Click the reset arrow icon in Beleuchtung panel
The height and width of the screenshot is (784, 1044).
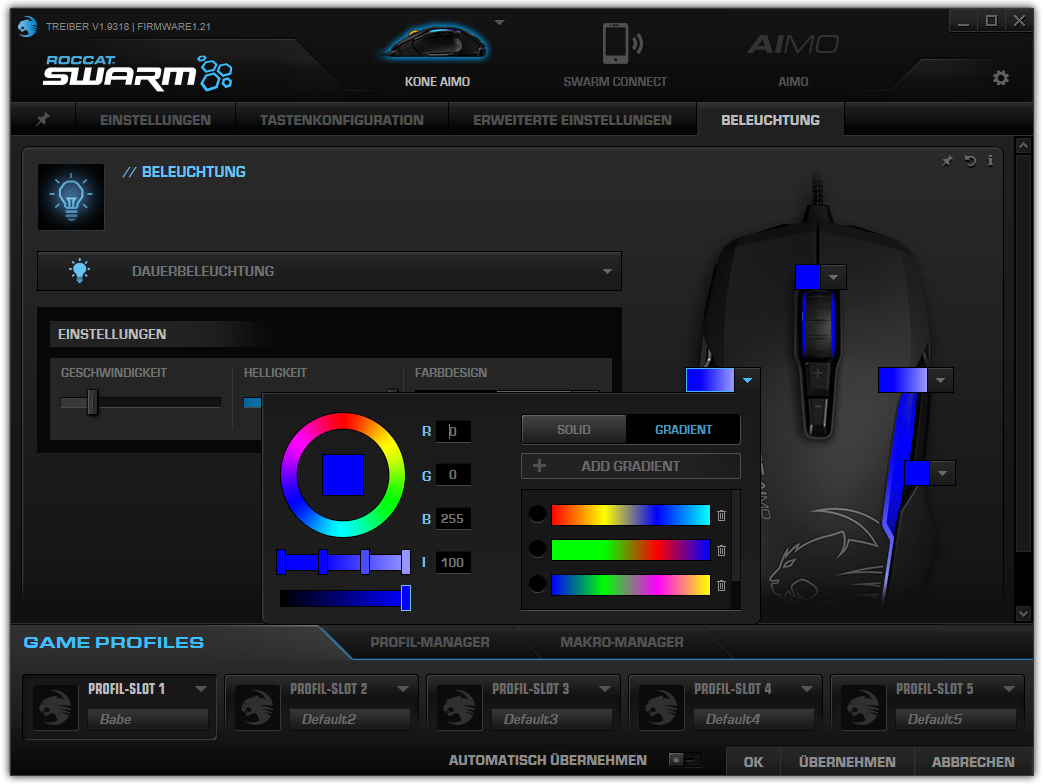(x=969, y=161)
